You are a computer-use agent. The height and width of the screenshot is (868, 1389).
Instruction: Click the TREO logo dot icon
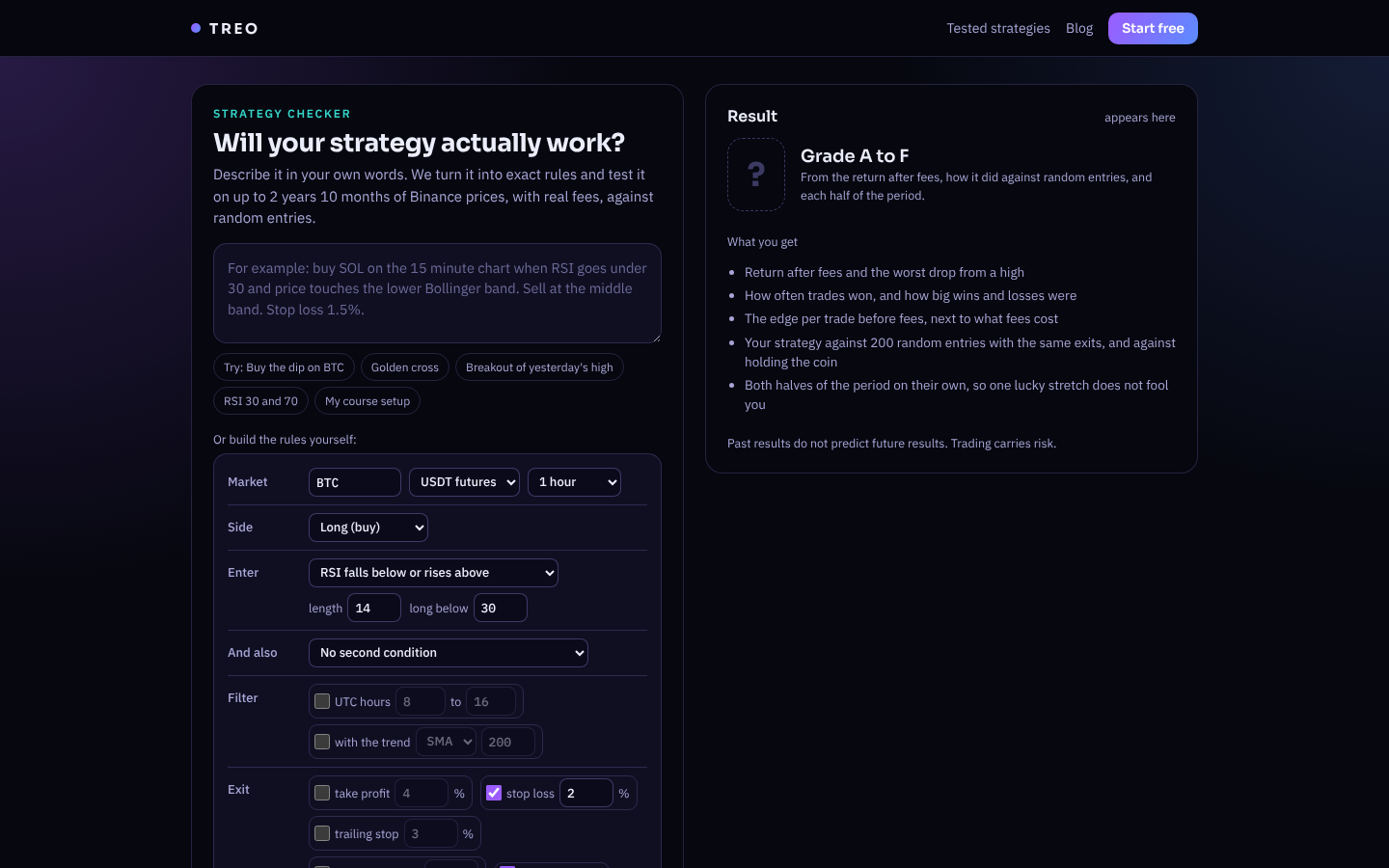[x=196, y=28]
